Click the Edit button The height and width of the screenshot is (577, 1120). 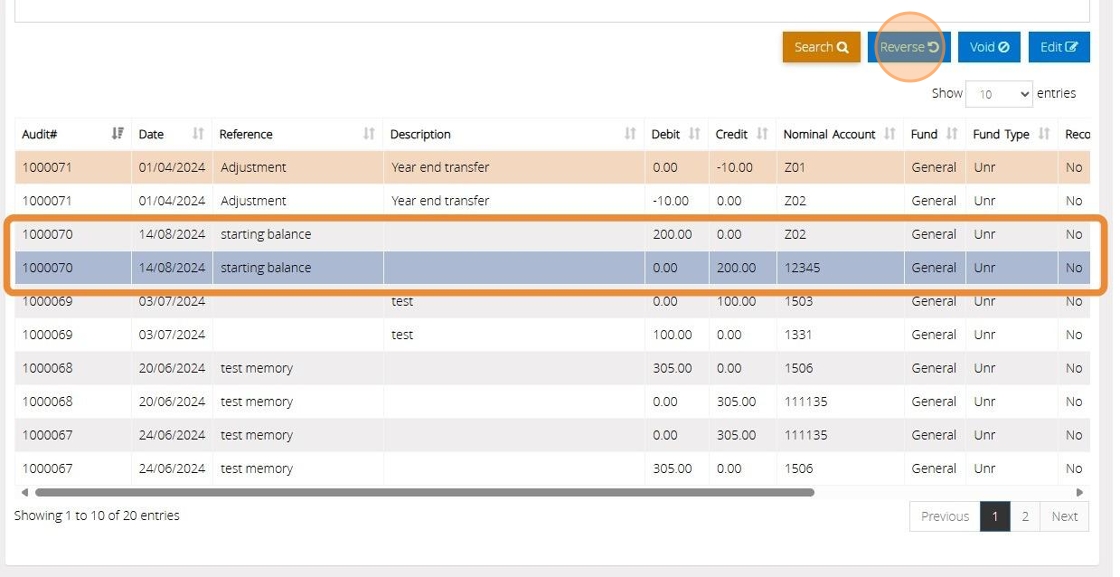tap(1059, 47)
